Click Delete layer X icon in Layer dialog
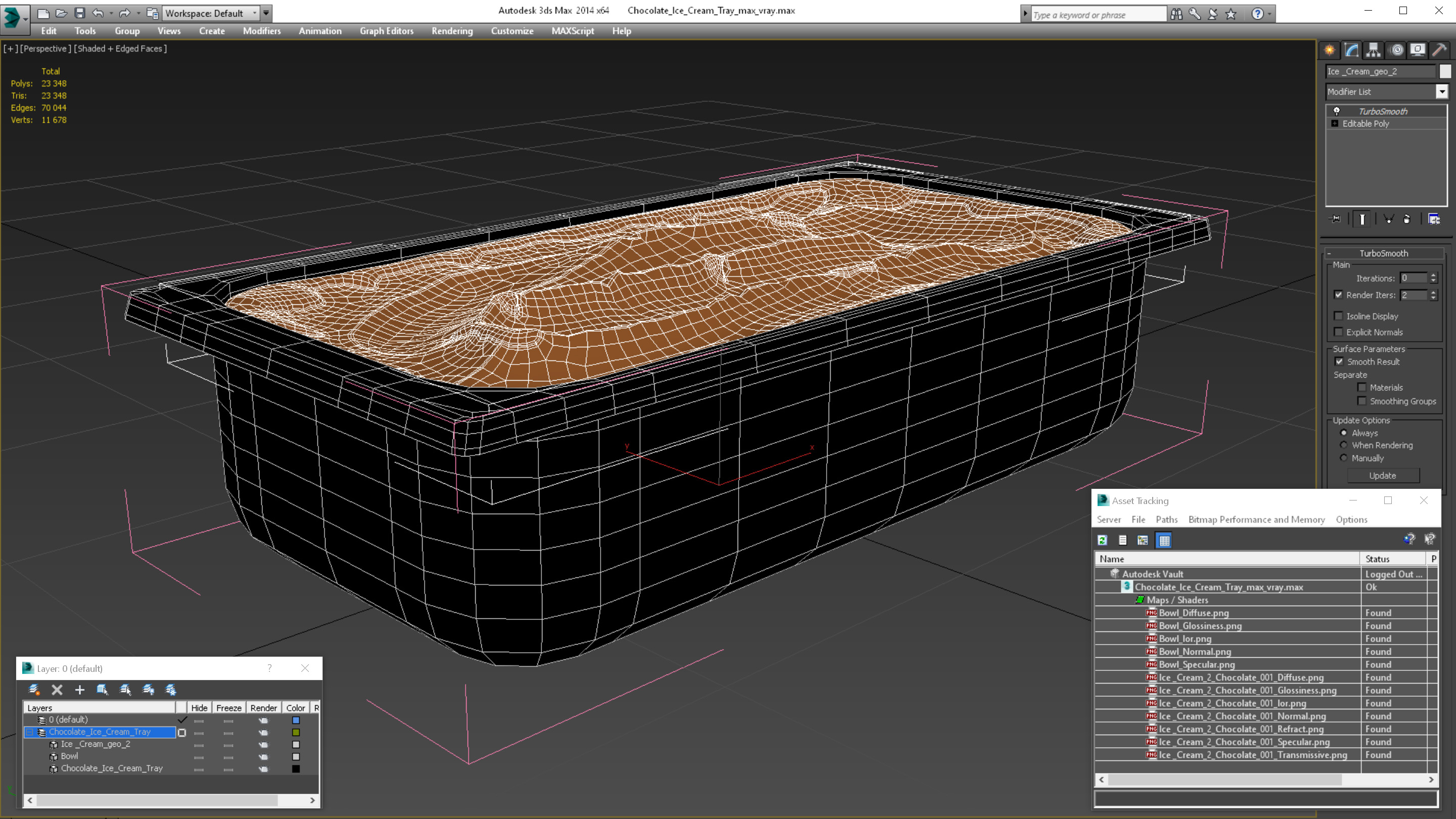1456x819 pixels. pos(57,690)
